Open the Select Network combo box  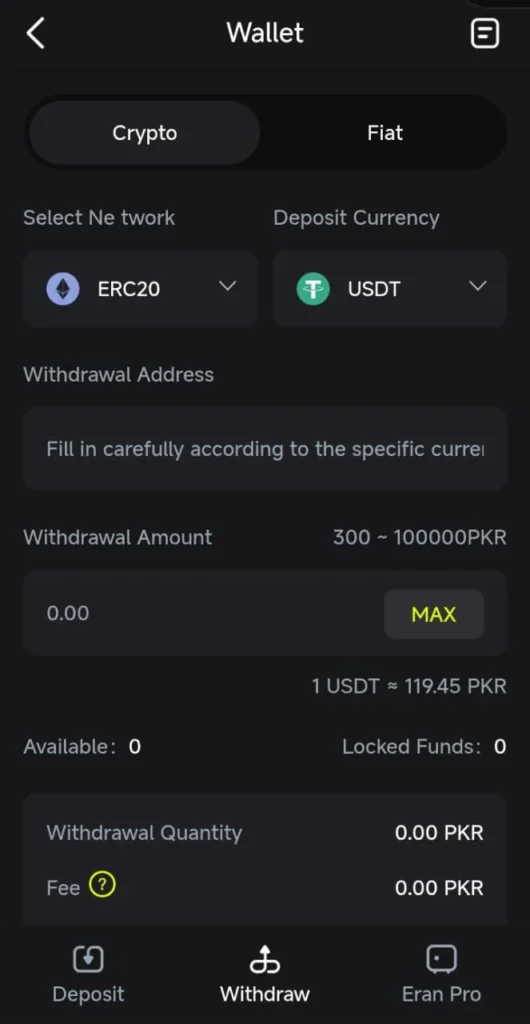pos(140,288)
